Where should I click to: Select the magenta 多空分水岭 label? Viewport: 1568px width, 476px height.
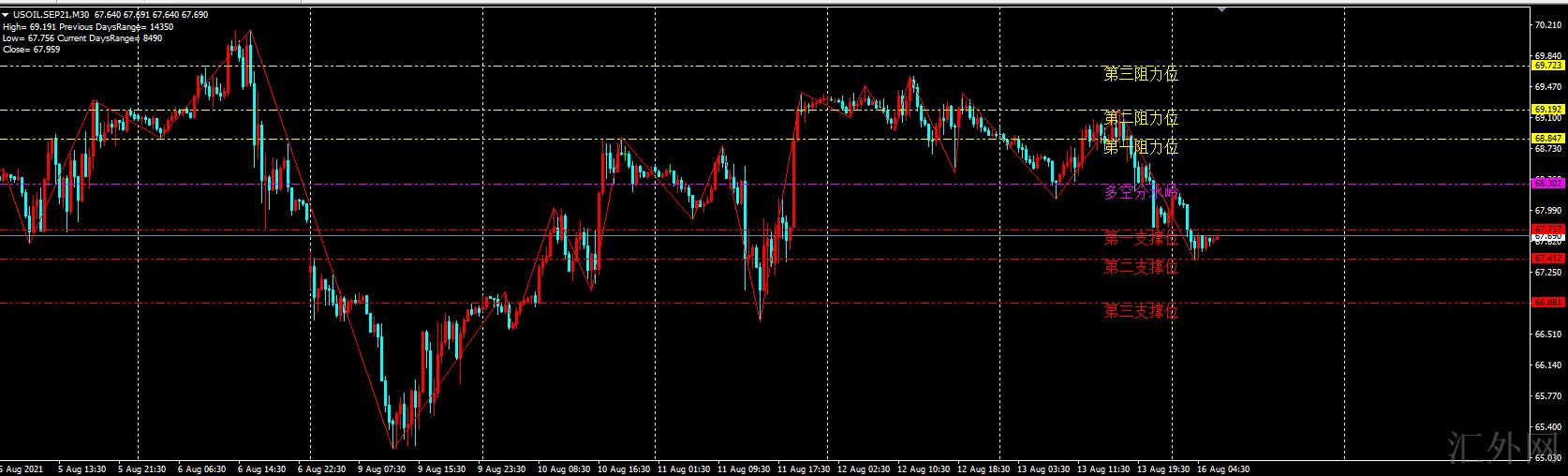pyautogui.click(x=1140, y=192)
